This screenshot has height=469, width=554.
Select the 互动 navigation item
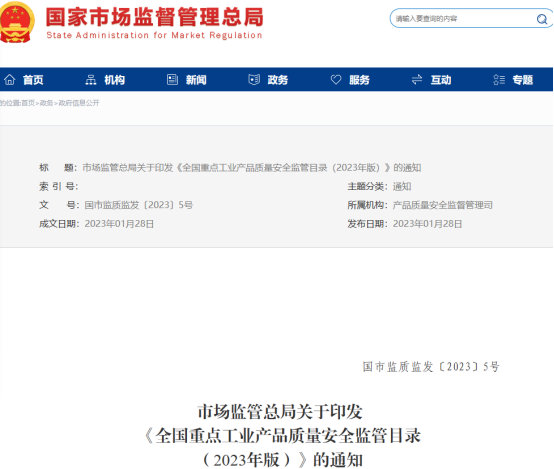441,80
